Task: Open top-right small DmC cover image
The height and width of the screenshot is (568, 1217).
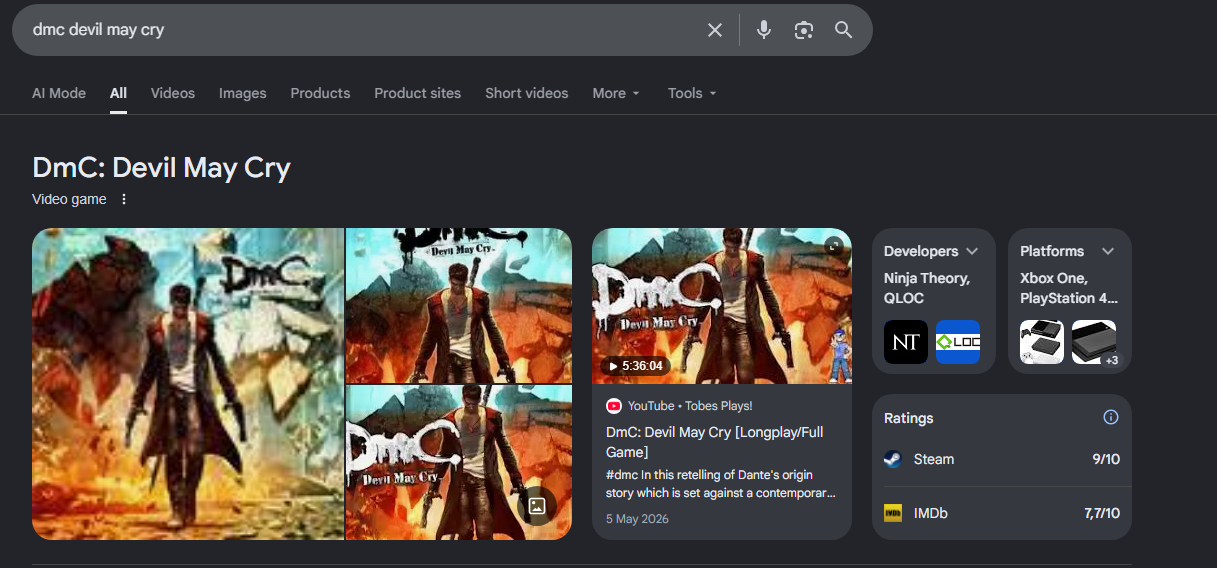Action: [x=459, y=306]
